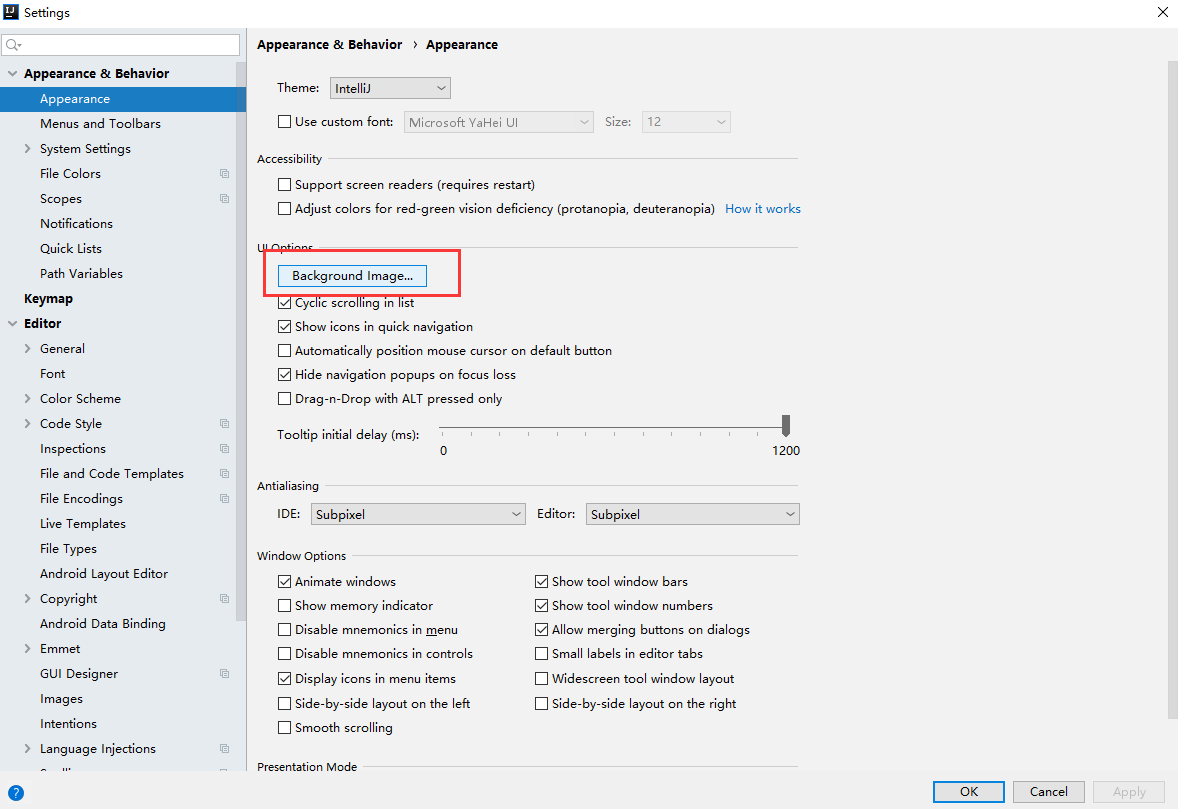The width and height of the screenshot is (1178, 809).
Task: Click the help question mark icon
Action: 16,792
